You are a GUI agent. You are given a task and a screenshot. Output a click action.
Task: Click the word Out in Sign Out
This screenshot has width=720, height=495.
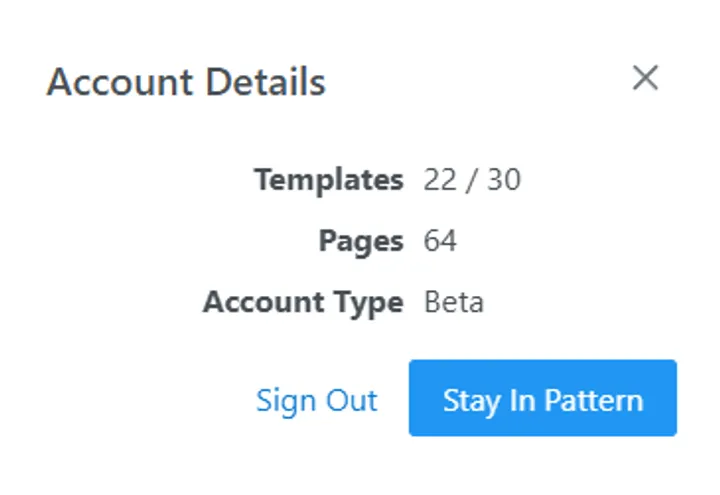[x=350, y=400]
